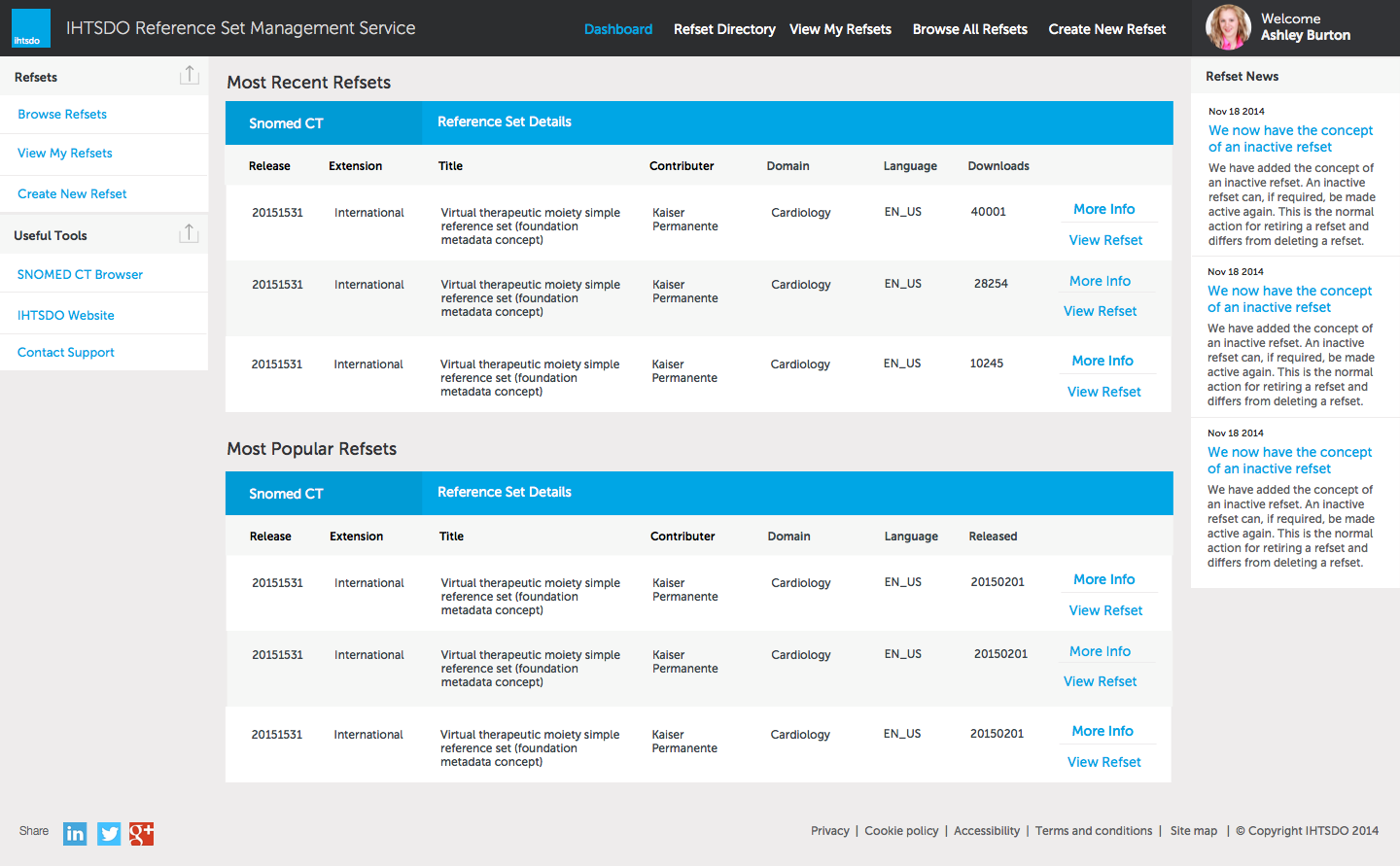Image resolution: width=1400 pixels, height=866 pixels.
Task: Visit the IHTSDO Website link
Action: 66,315
